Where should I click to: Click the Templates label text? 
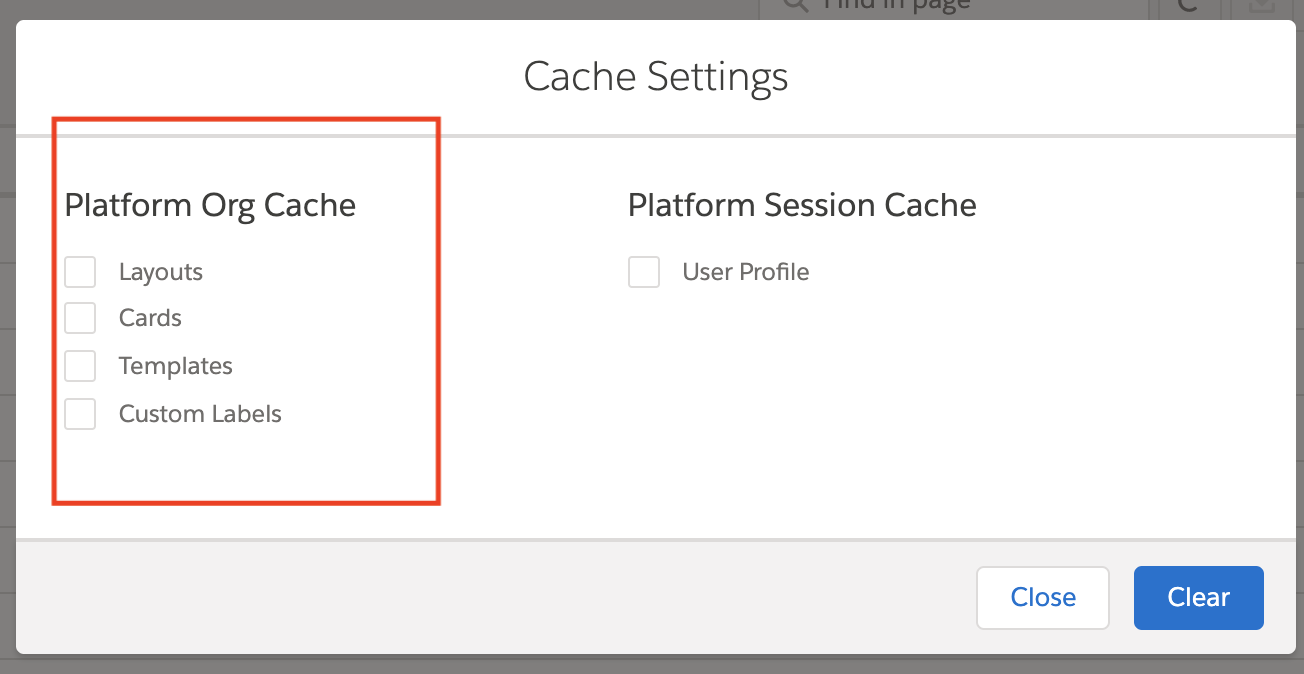(176, 366)
